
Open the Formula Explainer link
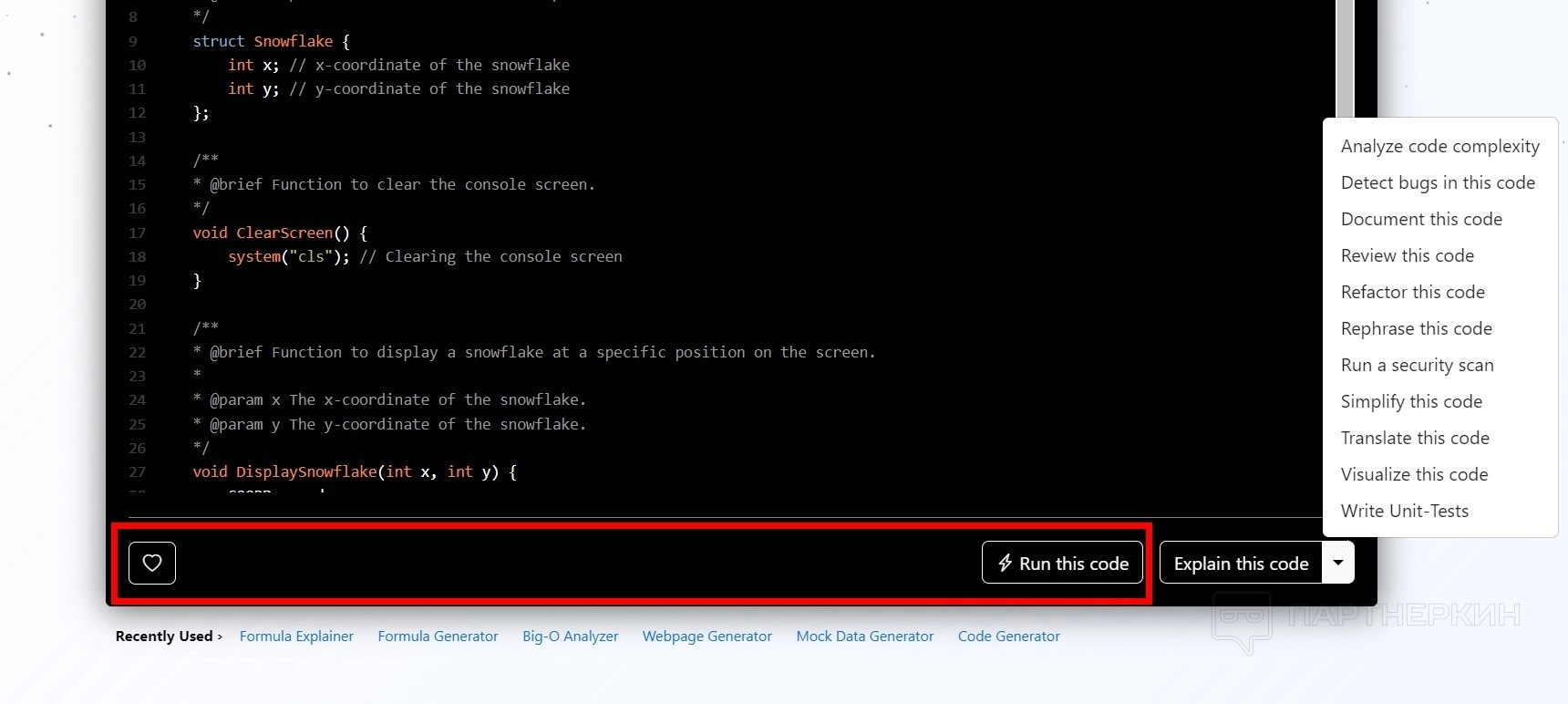(296, 636)
